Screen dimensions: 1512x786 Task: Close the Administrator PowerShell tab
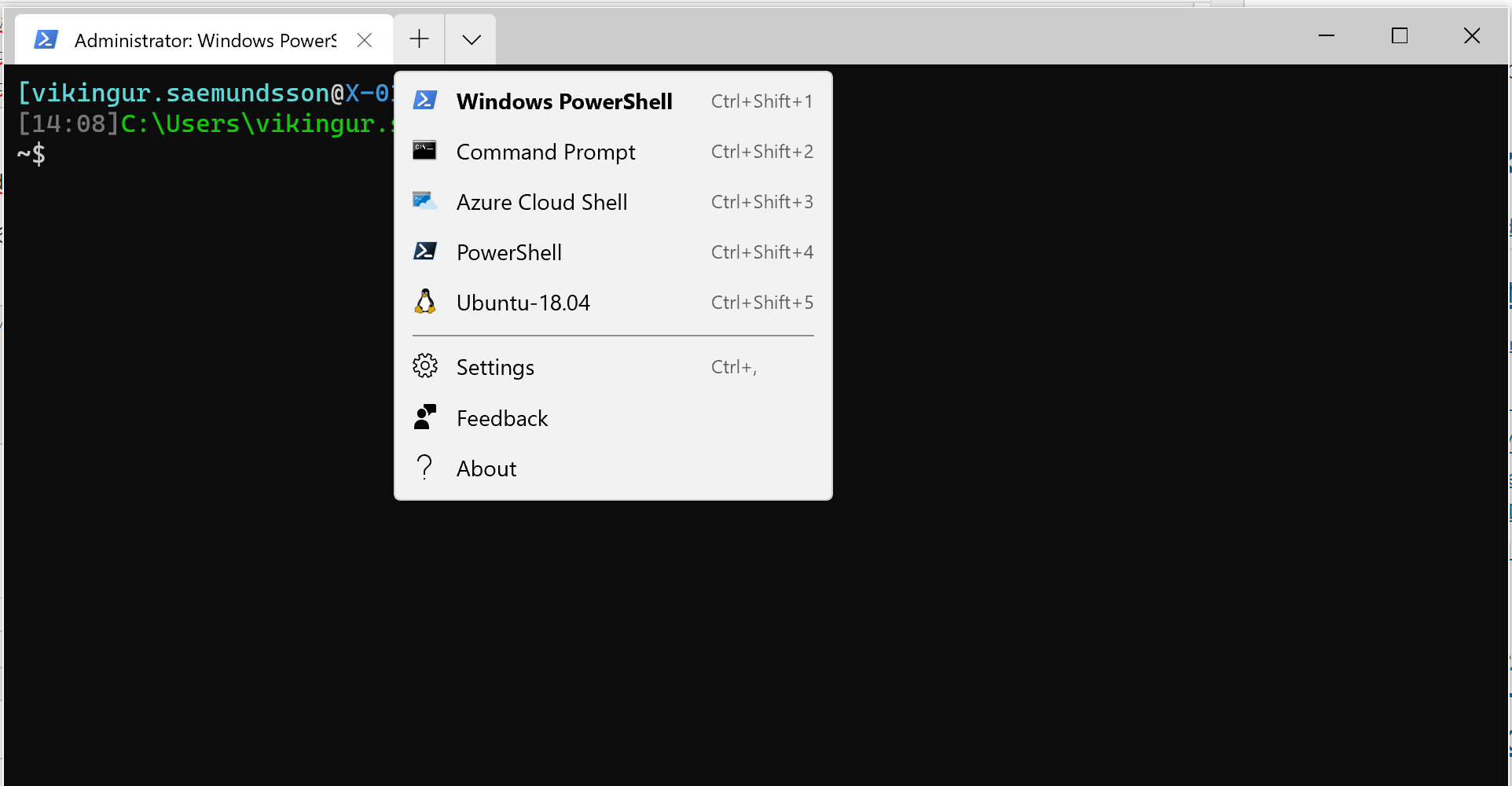point(364,39)
